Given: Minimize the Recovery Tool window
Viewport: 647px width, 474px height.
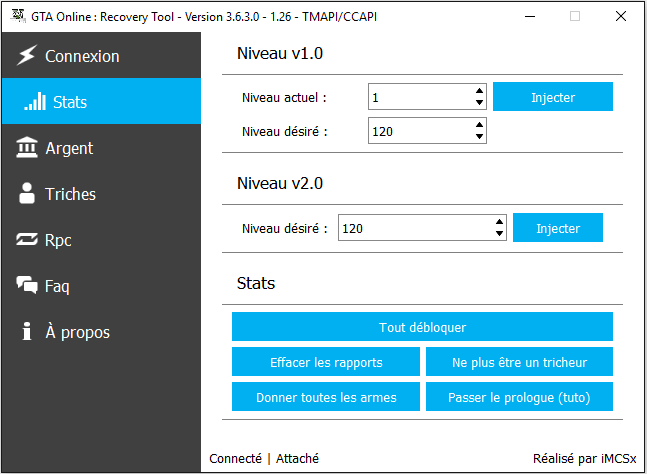Looking at the screenshot, I should click(530, 17).
